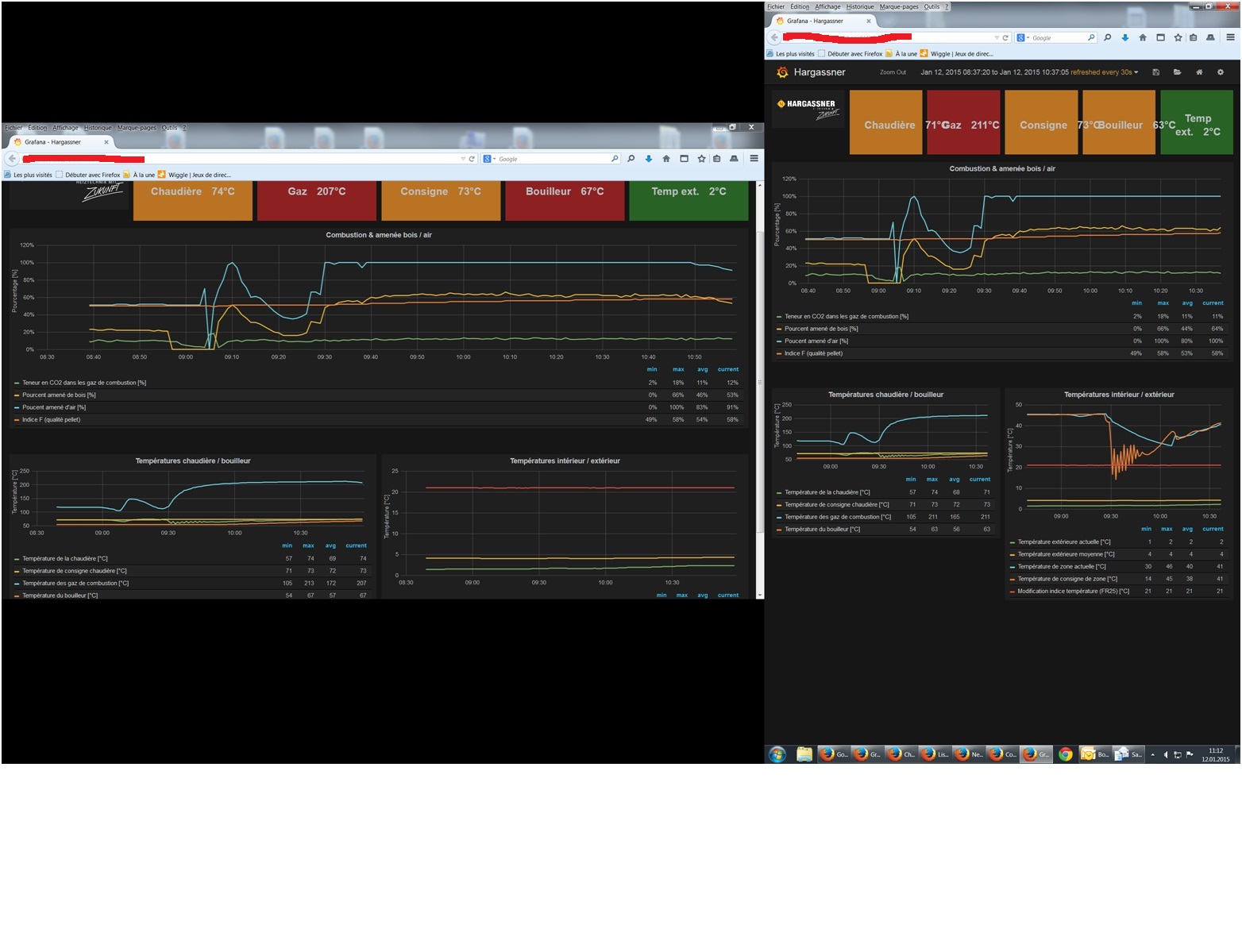Screen dimensions: 1242x952
Task: Click the Grafana home icon in dashboard header
Action: point(1199,72)
